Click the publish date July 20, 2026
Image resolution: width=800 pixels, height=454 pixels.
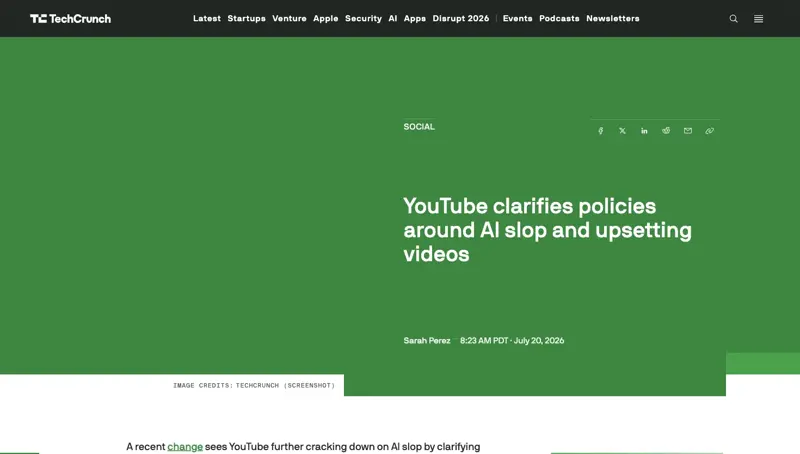[539, 340]
